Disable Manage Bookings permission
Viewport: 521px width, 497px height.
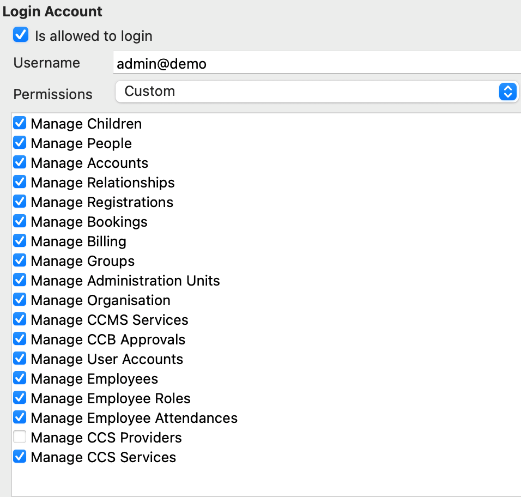click(20, 221)
